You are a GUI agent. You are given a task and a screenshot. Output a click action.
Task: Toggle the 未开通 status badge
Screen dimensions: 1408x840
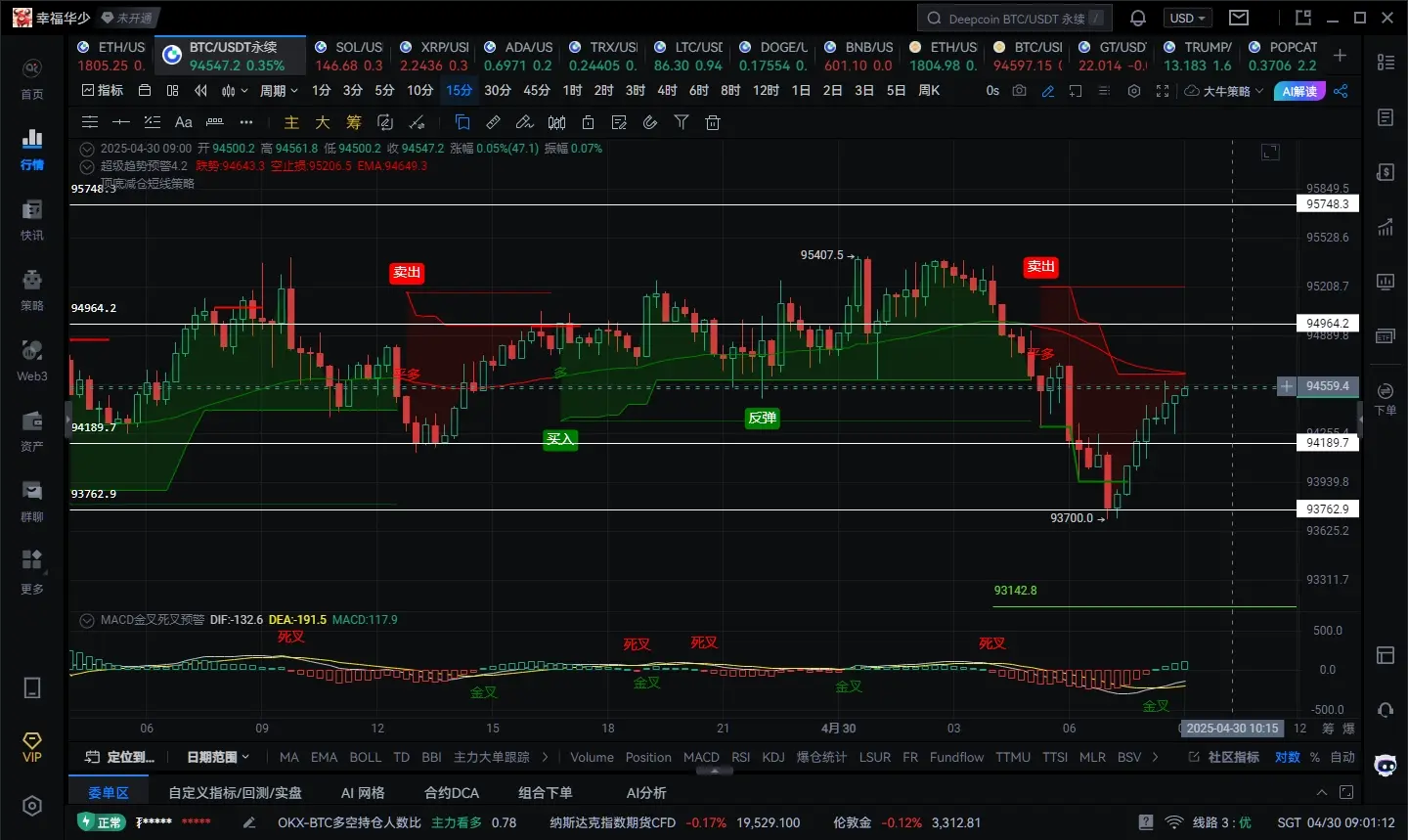tap(128, 18)
